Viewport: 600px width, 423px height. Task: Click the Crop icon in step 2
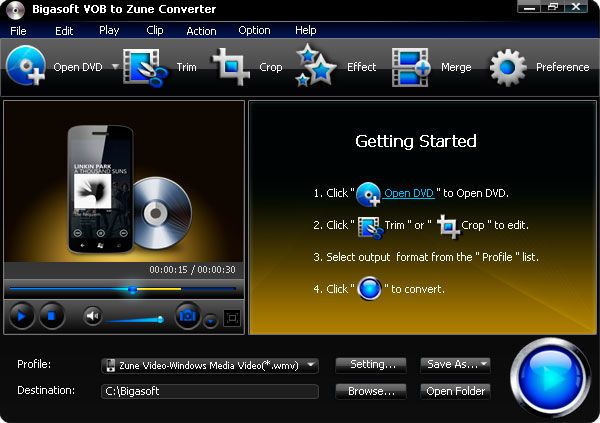click(x=448, y=226)
